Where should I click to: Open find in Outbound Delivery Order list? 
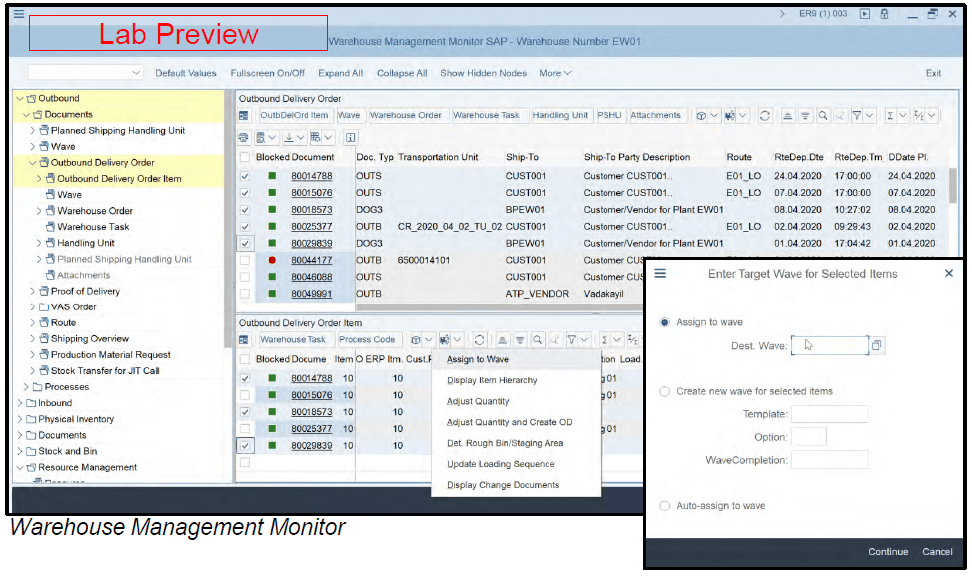coord(823,116)
